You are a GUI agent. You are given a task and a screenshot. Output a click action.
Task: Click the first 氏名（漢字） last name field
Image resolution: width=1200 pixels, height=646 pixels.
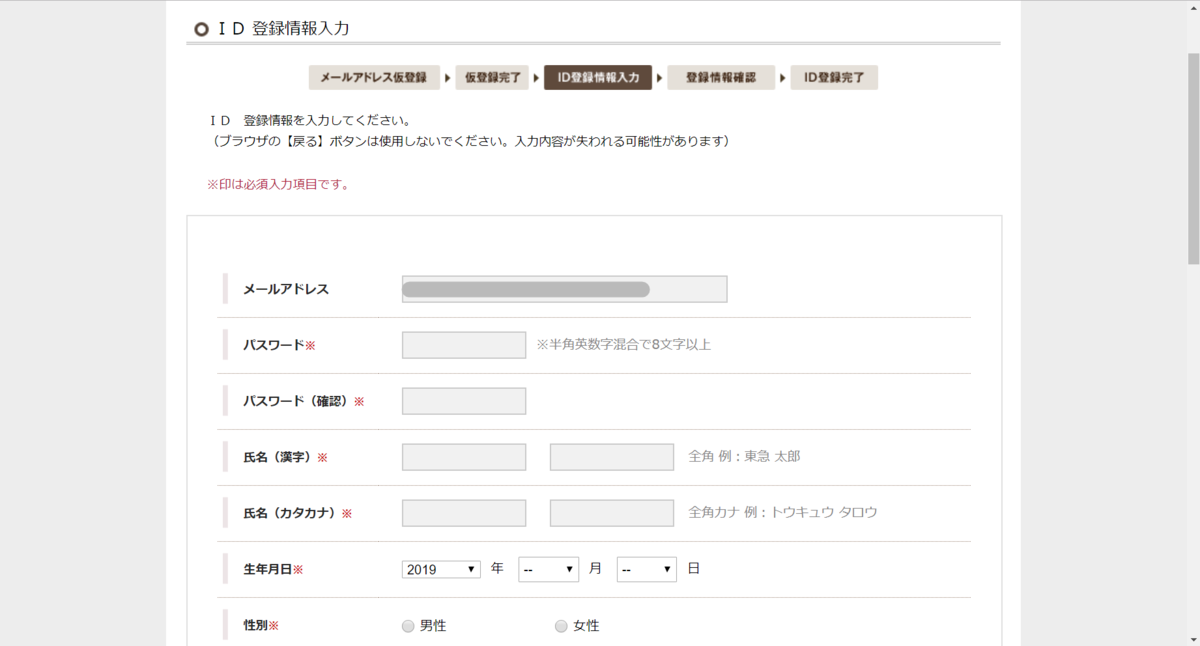click(x=464, y=456)
